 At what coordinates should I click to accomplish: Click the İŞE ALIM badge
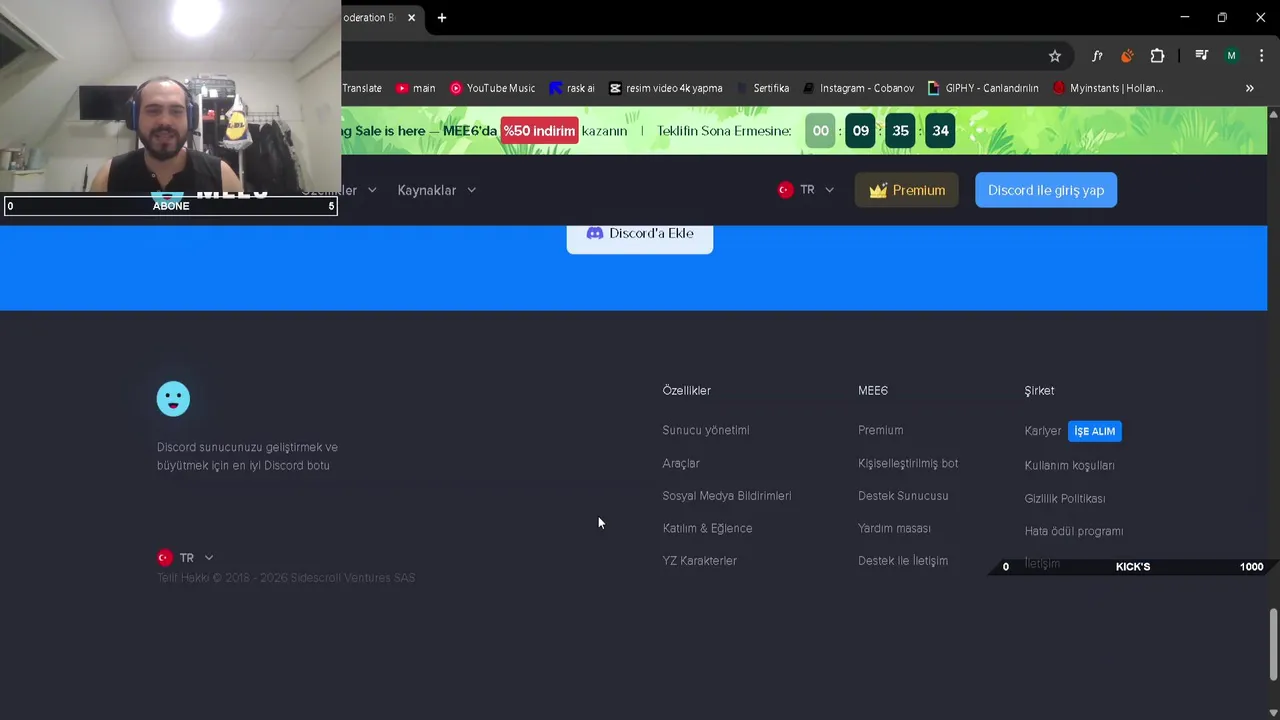(1094, 431)
